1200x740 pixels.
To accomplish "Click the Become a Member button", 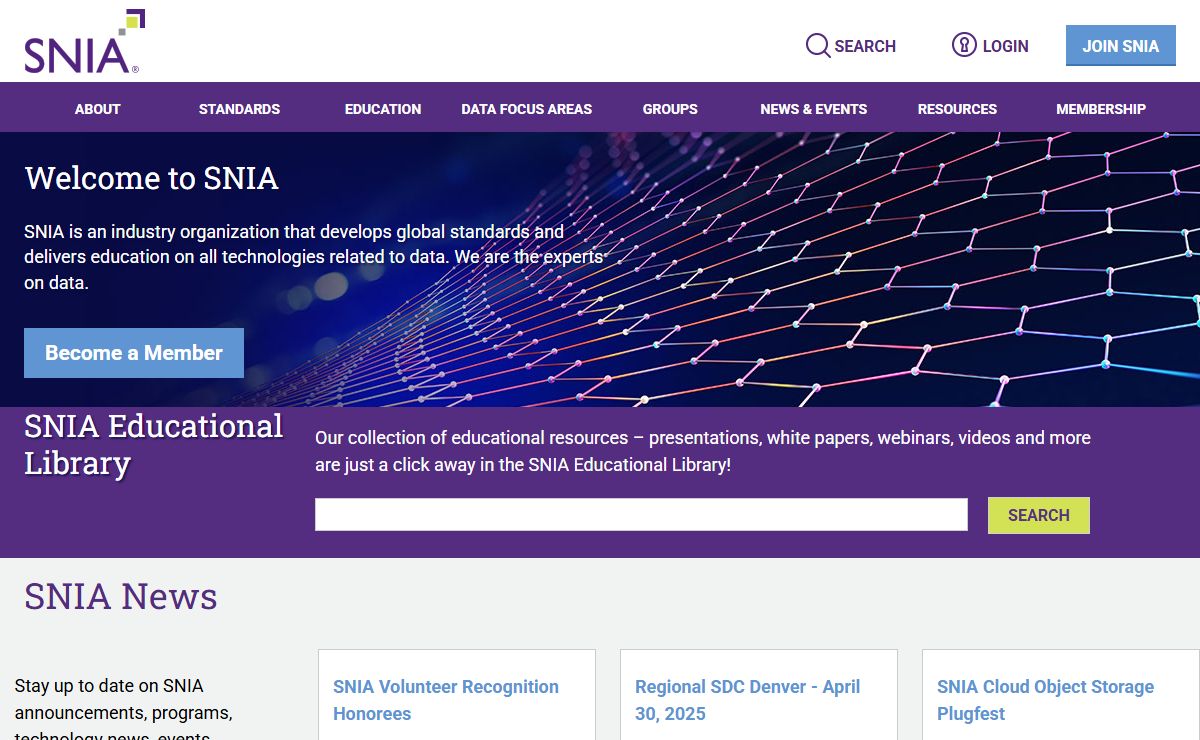I will [134, 353].
